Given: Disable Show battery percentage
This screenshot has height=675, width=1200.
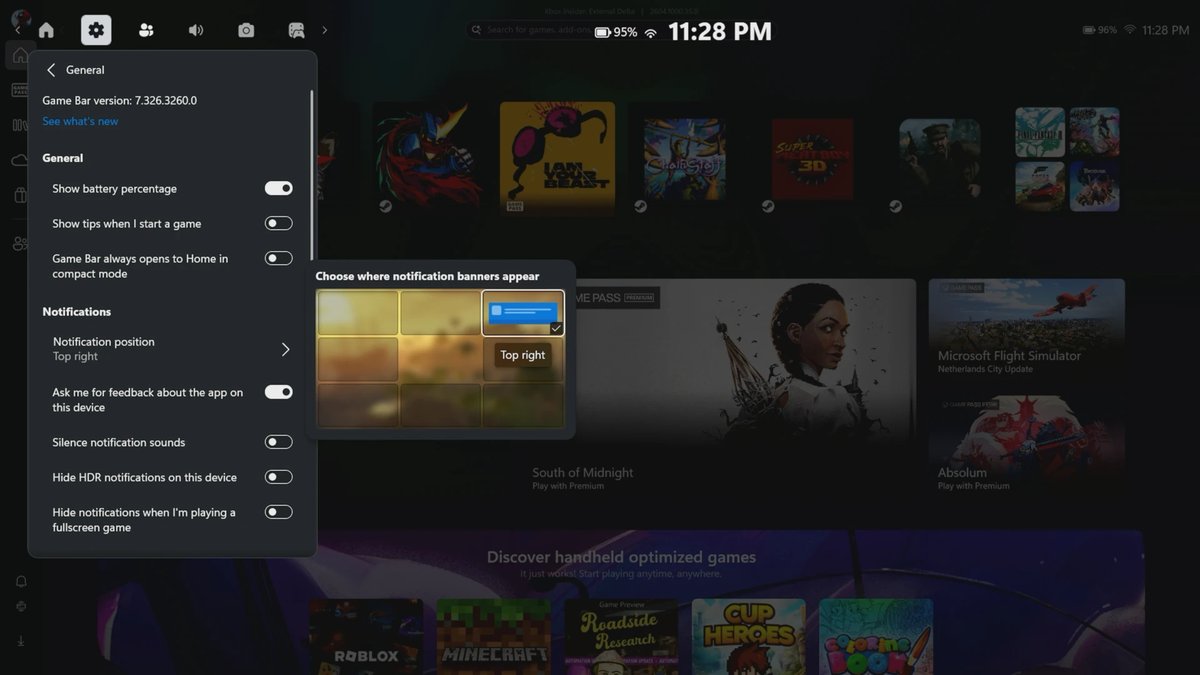Looking at the screenshot, I should click(278, 187).
